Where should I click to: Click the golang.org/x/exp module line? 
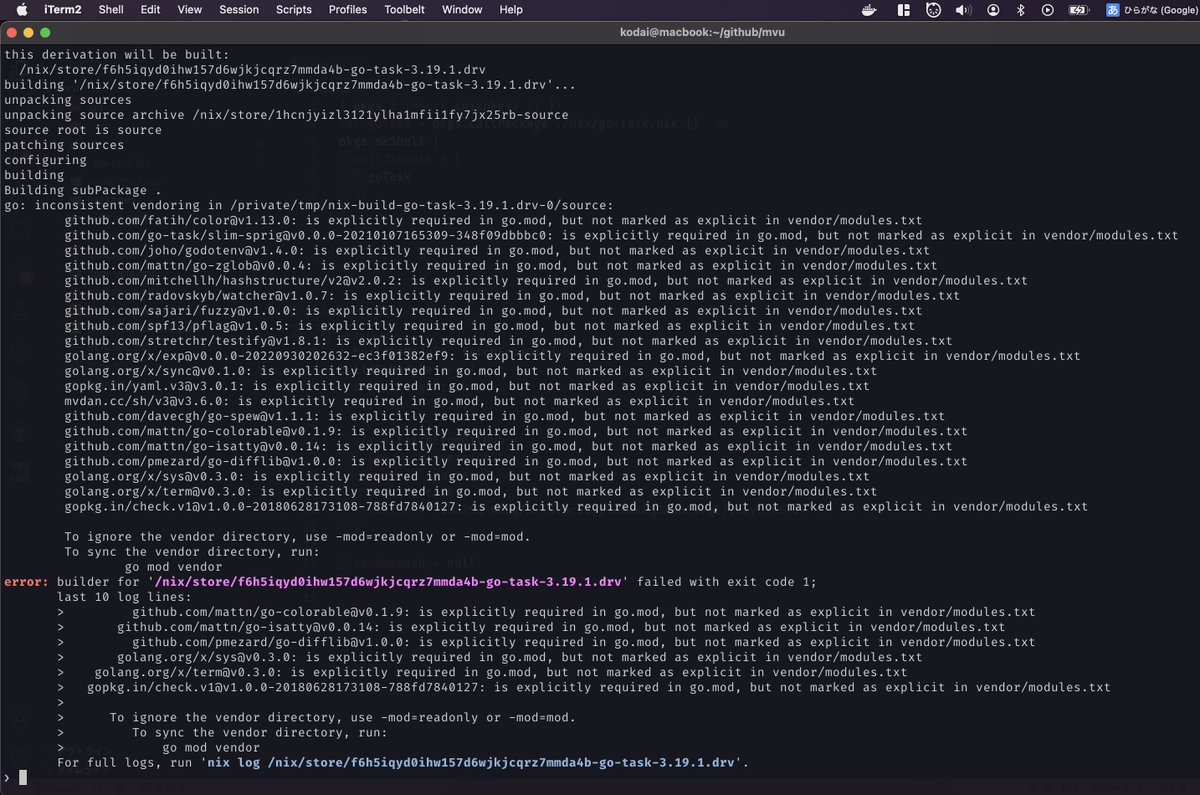[x=572, y=355]
